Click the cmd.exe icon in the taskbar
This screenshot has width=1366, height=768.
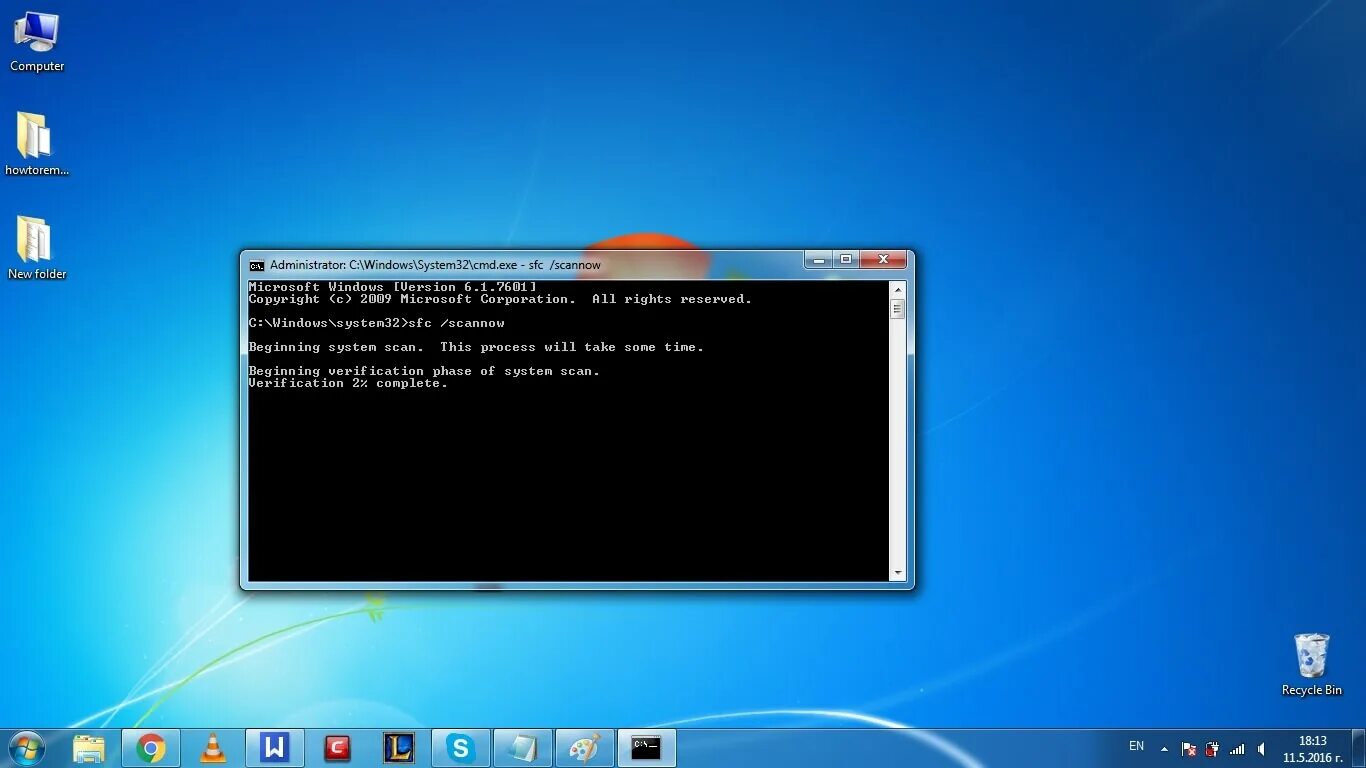tap(646, 747)
